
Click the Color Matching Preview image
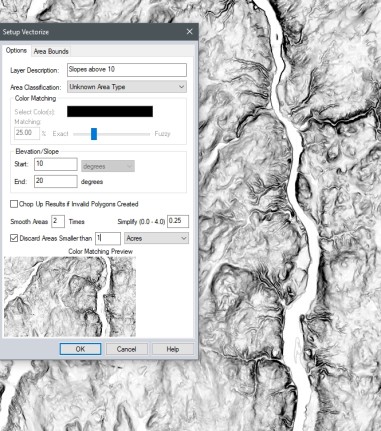[x=70, y=296]
